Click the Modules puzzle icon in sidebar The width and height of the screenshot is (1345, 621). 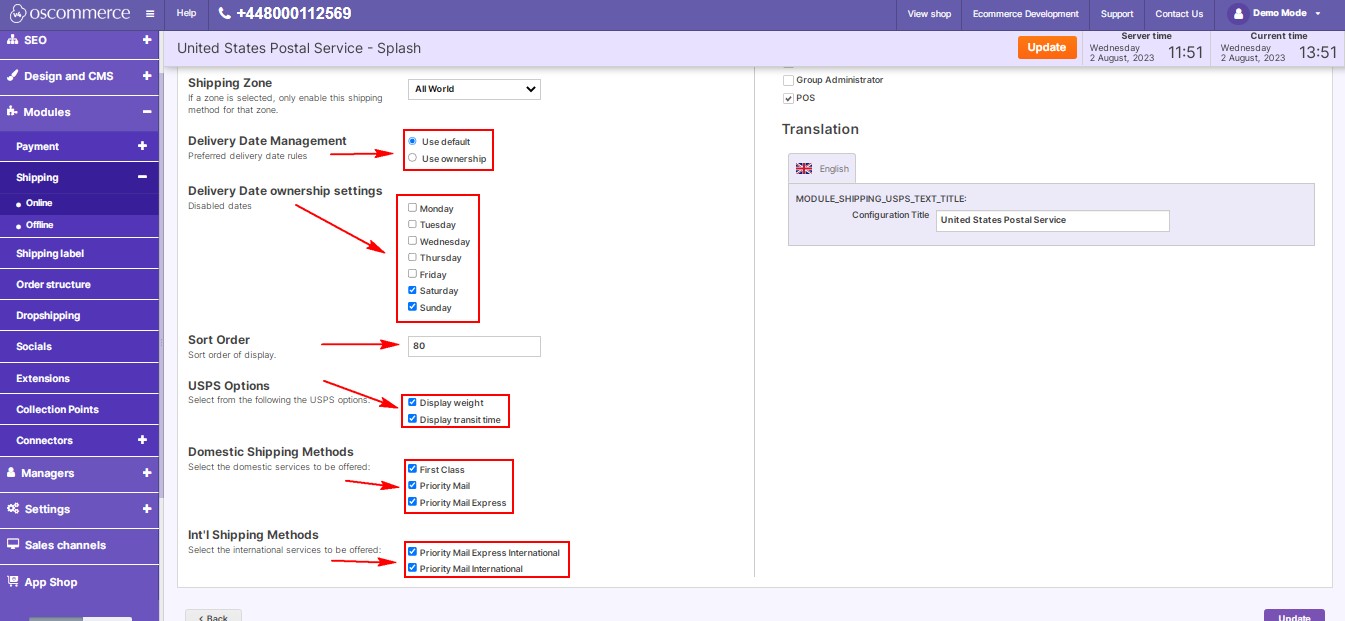tap(12, 112)
